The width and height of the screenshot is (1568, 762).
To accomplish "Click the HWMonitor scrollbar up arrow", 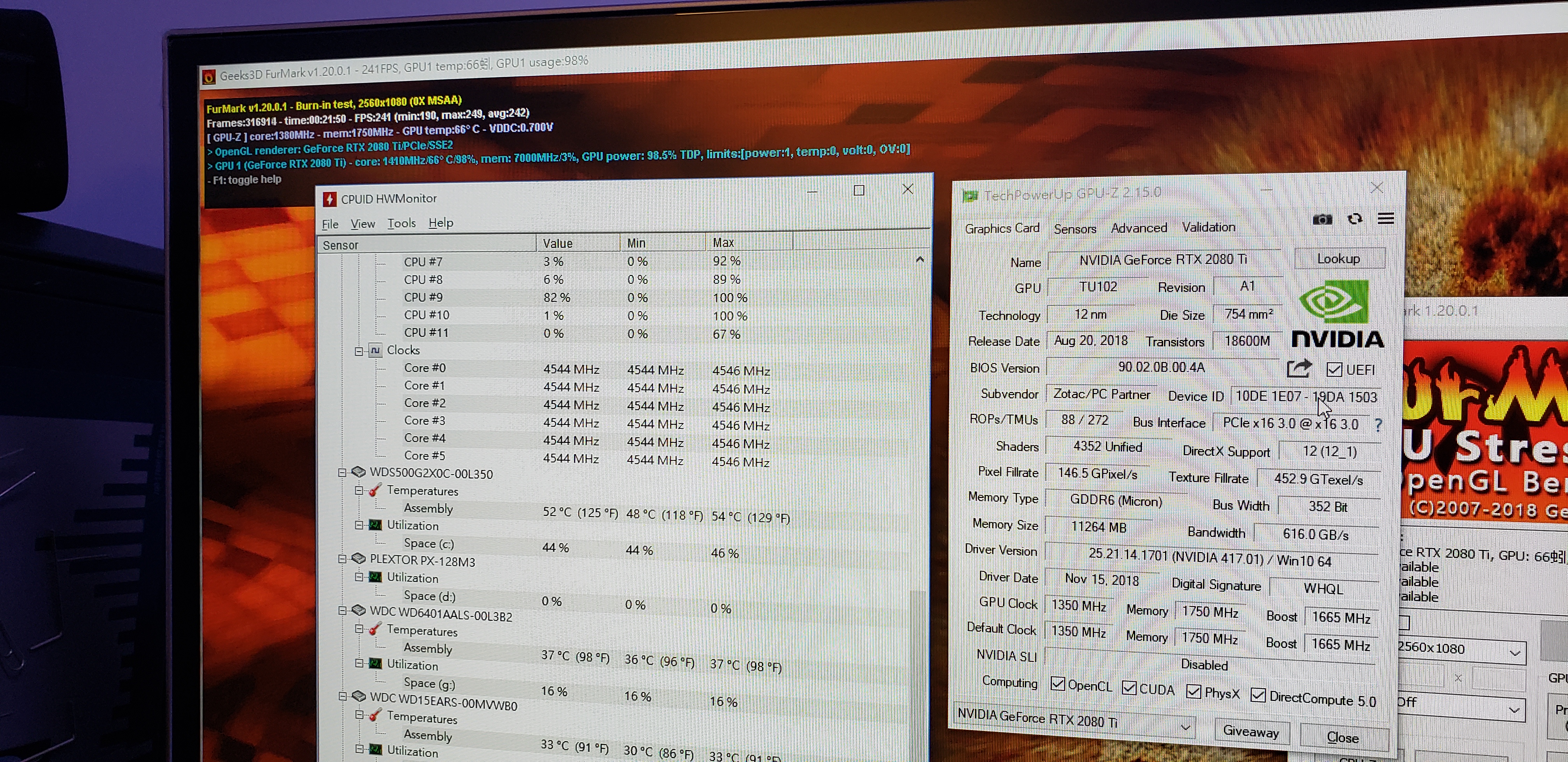I will (x=920, y=260).
